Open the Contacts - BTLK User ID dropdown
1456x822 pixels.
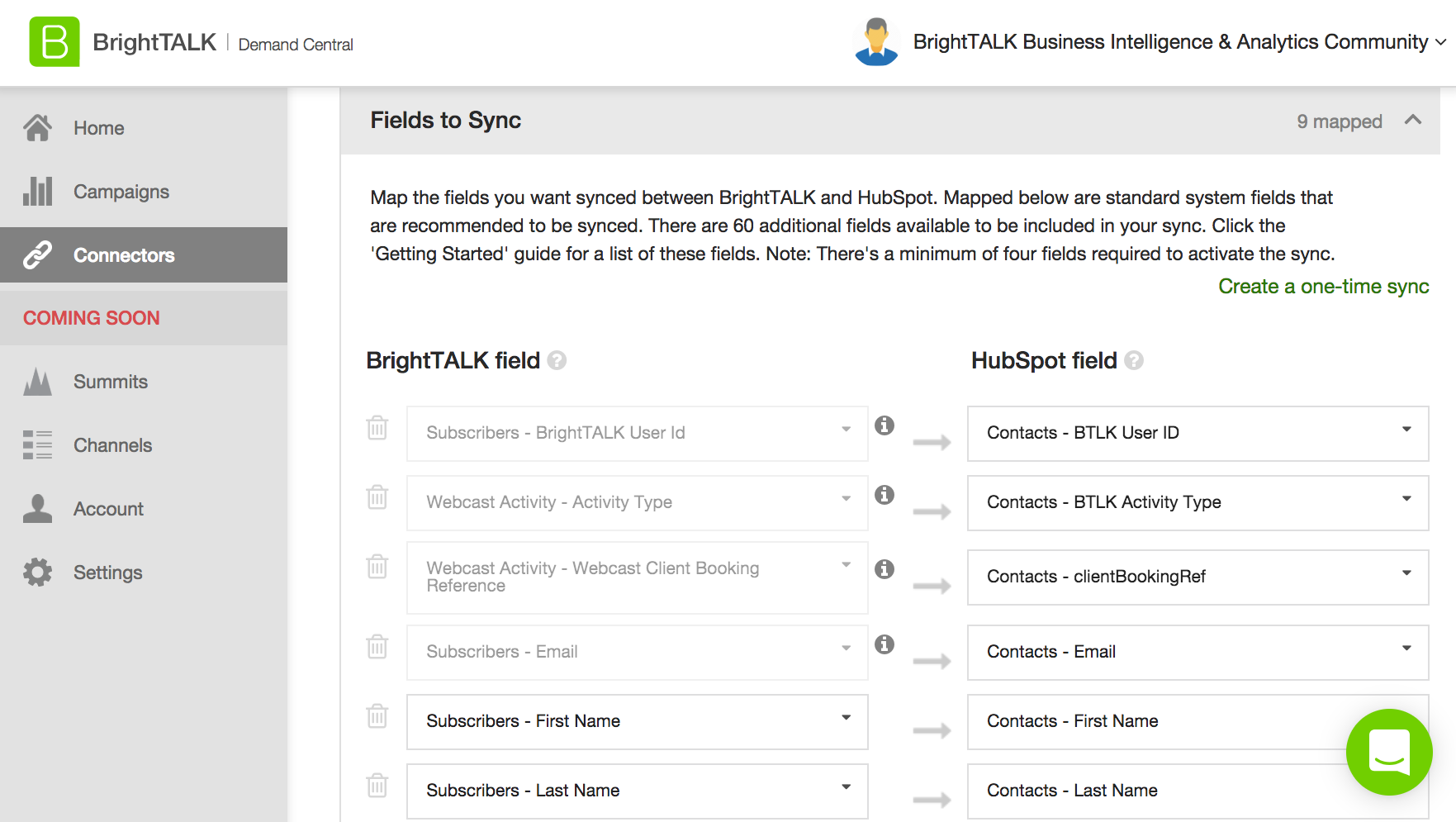[1198, 433]
